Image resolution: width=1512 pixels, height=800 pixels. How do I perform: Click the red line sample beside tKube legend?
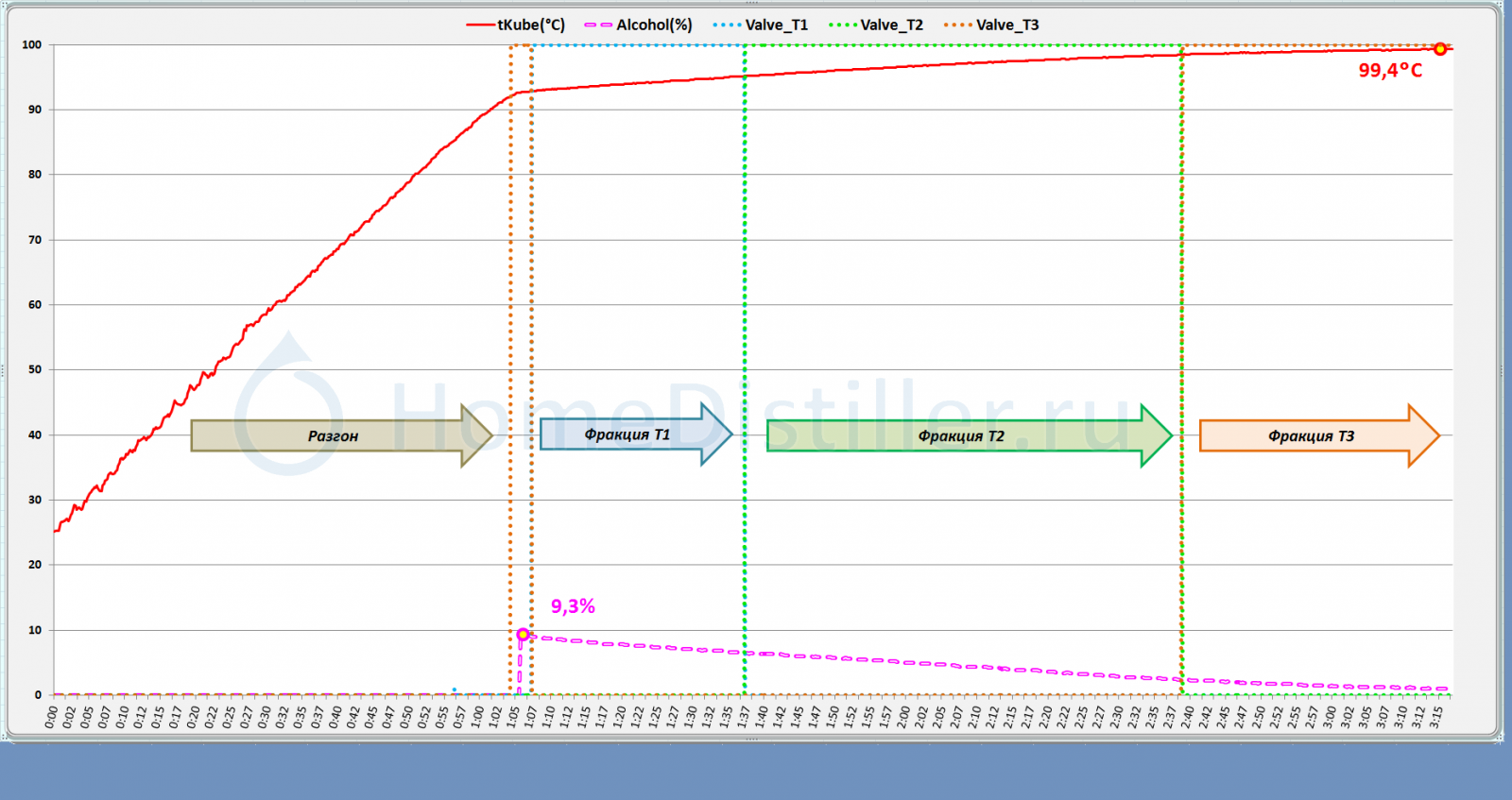point(480,26)
